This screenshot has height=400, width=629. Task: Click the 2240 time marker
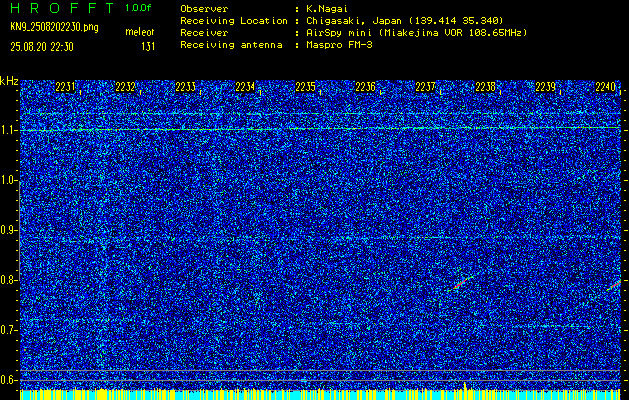605,87
